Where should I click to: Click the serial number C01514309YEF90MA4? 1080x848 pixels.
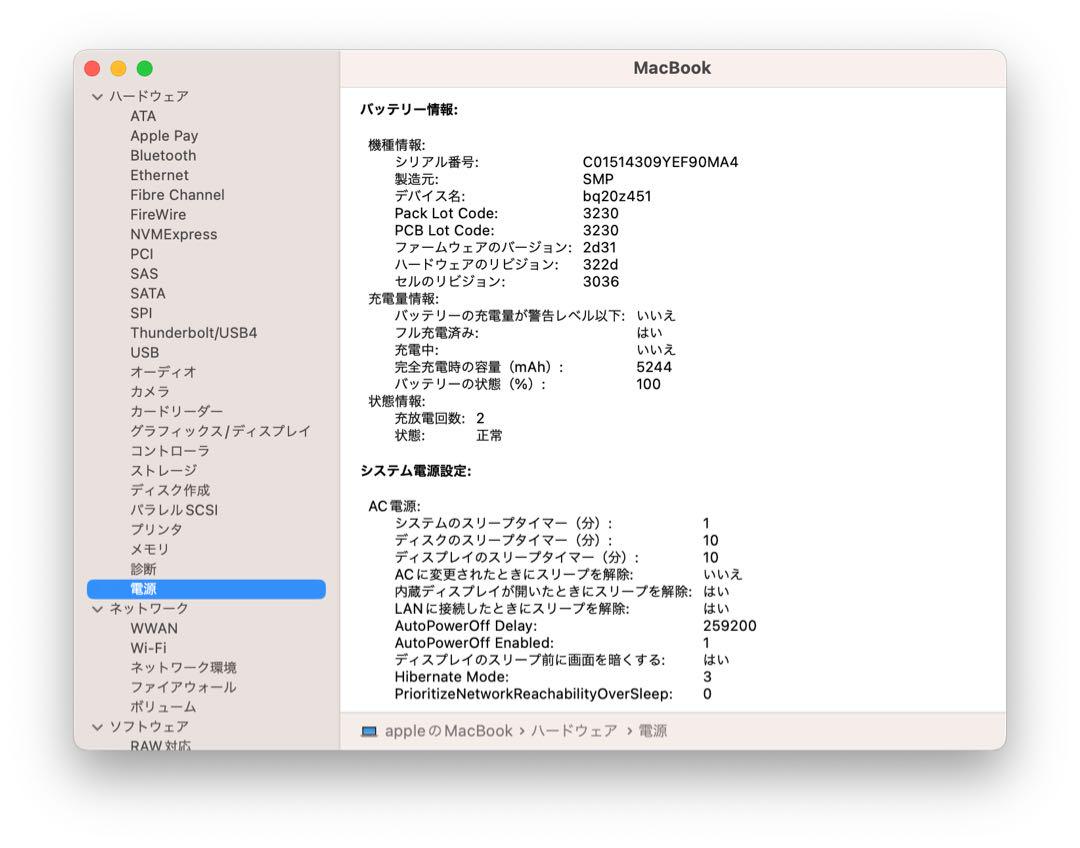660,162
